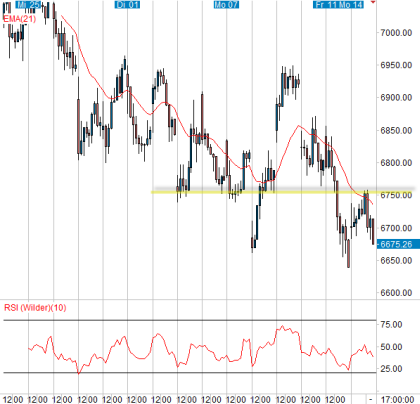Select the yellow horizontal support line
The image size is (420, 404).
[282, 192]
